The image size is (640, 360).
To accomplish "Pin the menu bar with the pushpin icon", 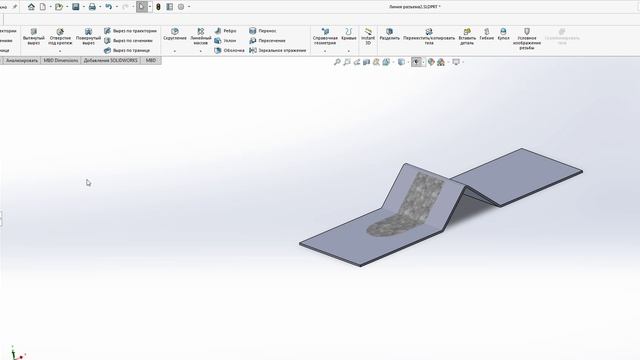I will [15, 7].
